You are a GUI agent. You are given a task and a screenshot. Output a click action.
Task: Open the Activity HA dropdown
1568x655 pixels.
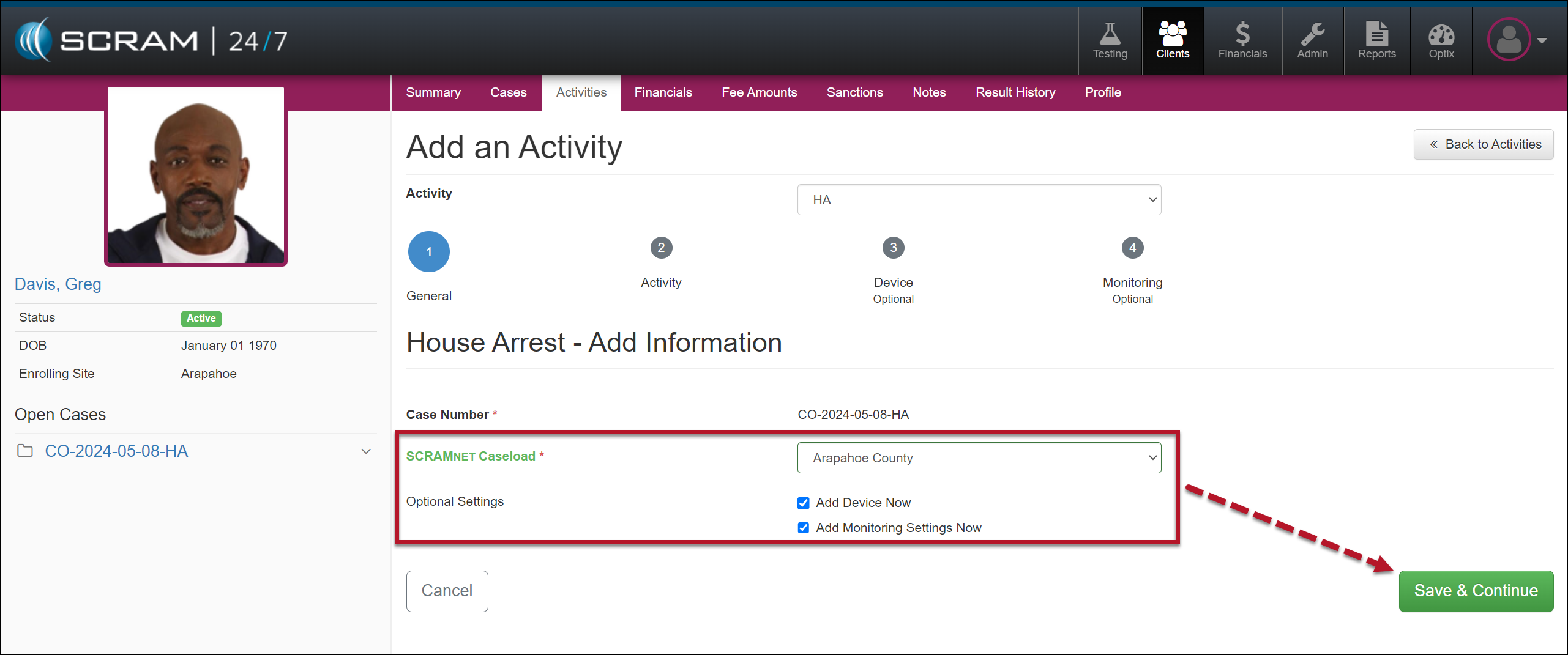coord(979,200)
